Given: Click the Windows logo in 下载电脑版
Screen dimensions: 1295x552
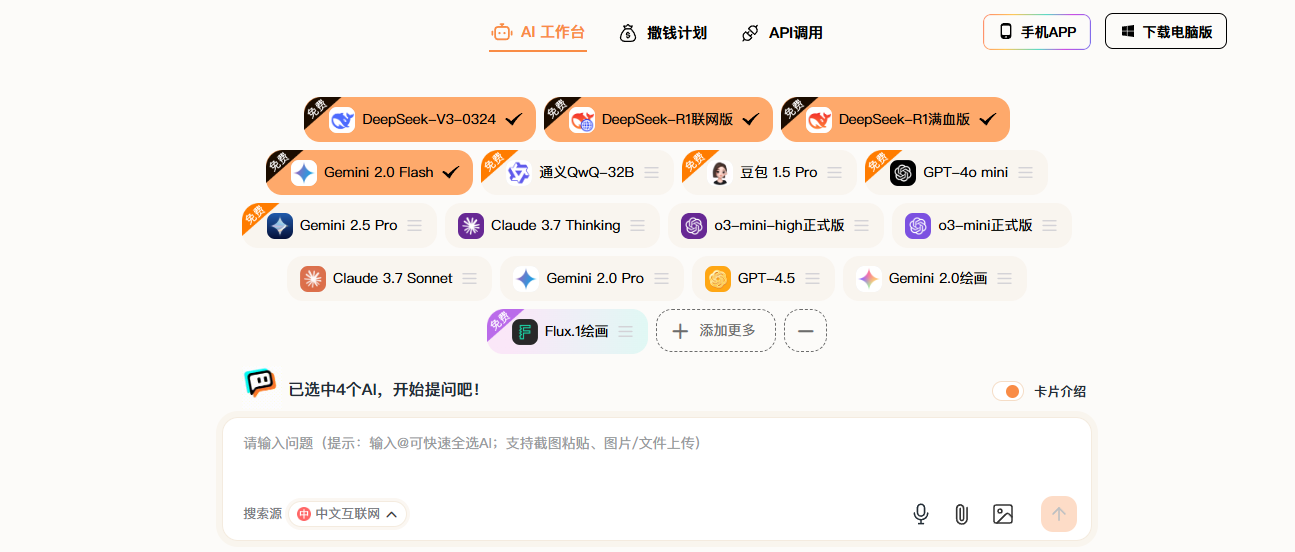Looking at the screenshot, I should click(x=1127, y=32).
